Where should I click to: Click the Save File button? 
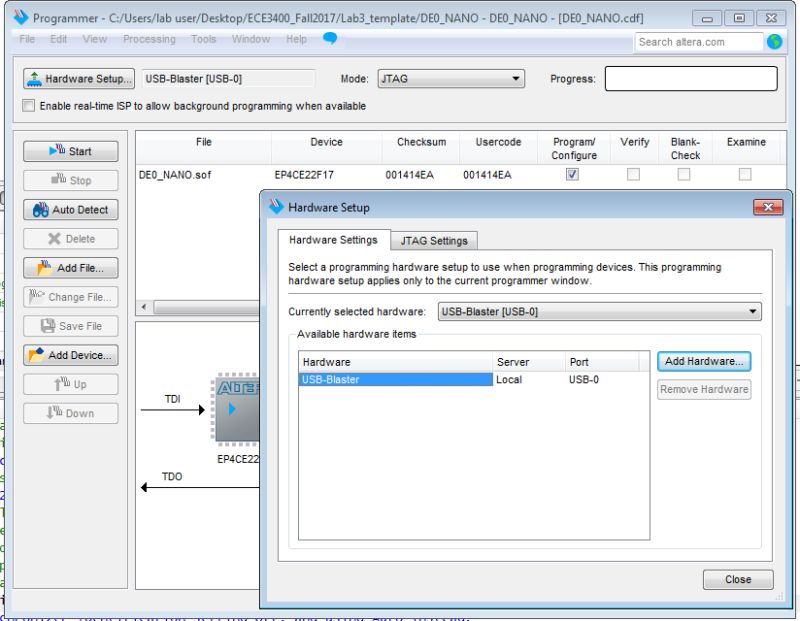pyautogui.click(x=70, y=326)
